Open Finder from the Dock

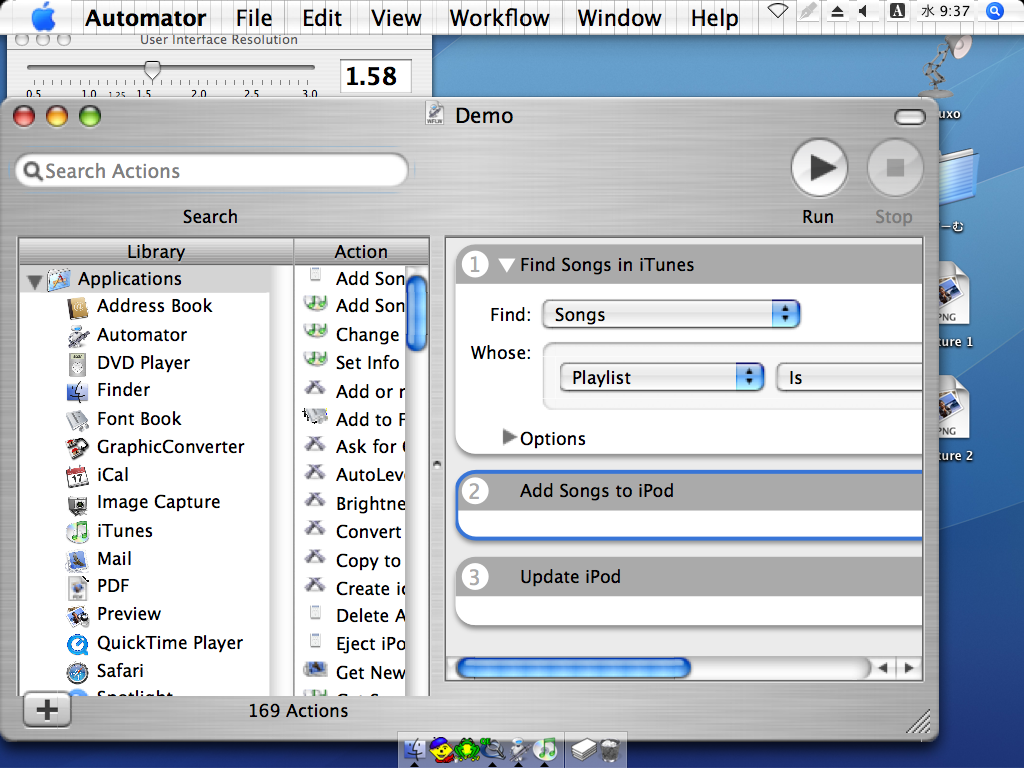pyautogui.click(x=415, y=750)
